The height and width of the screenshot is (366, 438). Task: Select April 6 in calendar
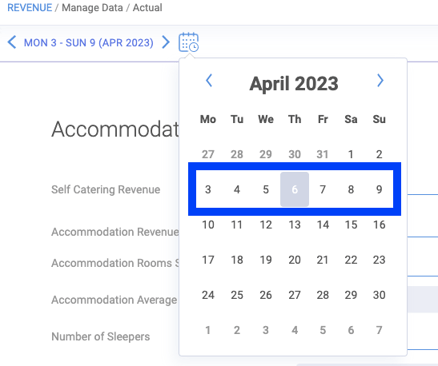[294, 189]
